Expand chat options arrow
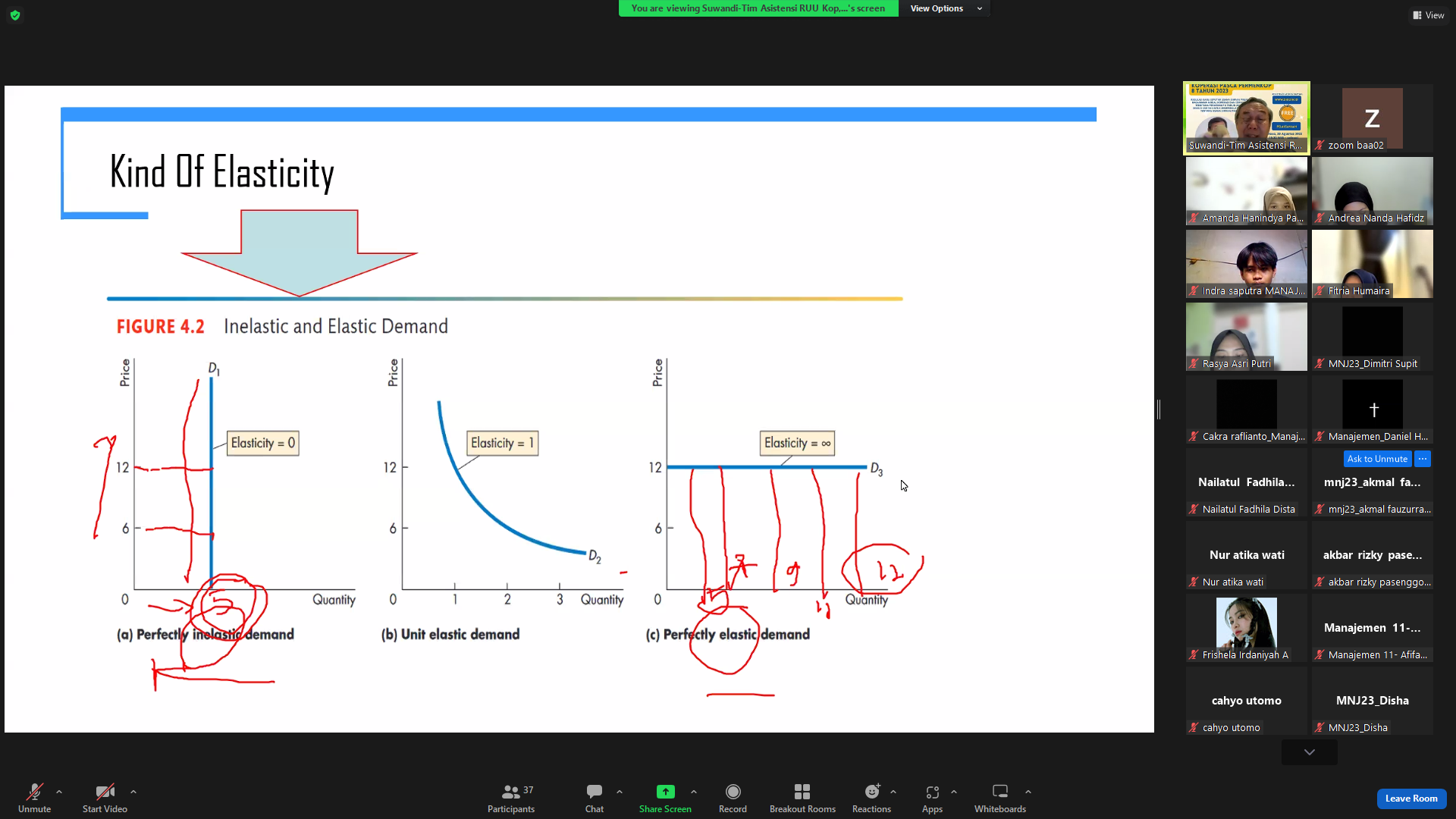This screenshot has width=1456, height=819. [620, 792]
